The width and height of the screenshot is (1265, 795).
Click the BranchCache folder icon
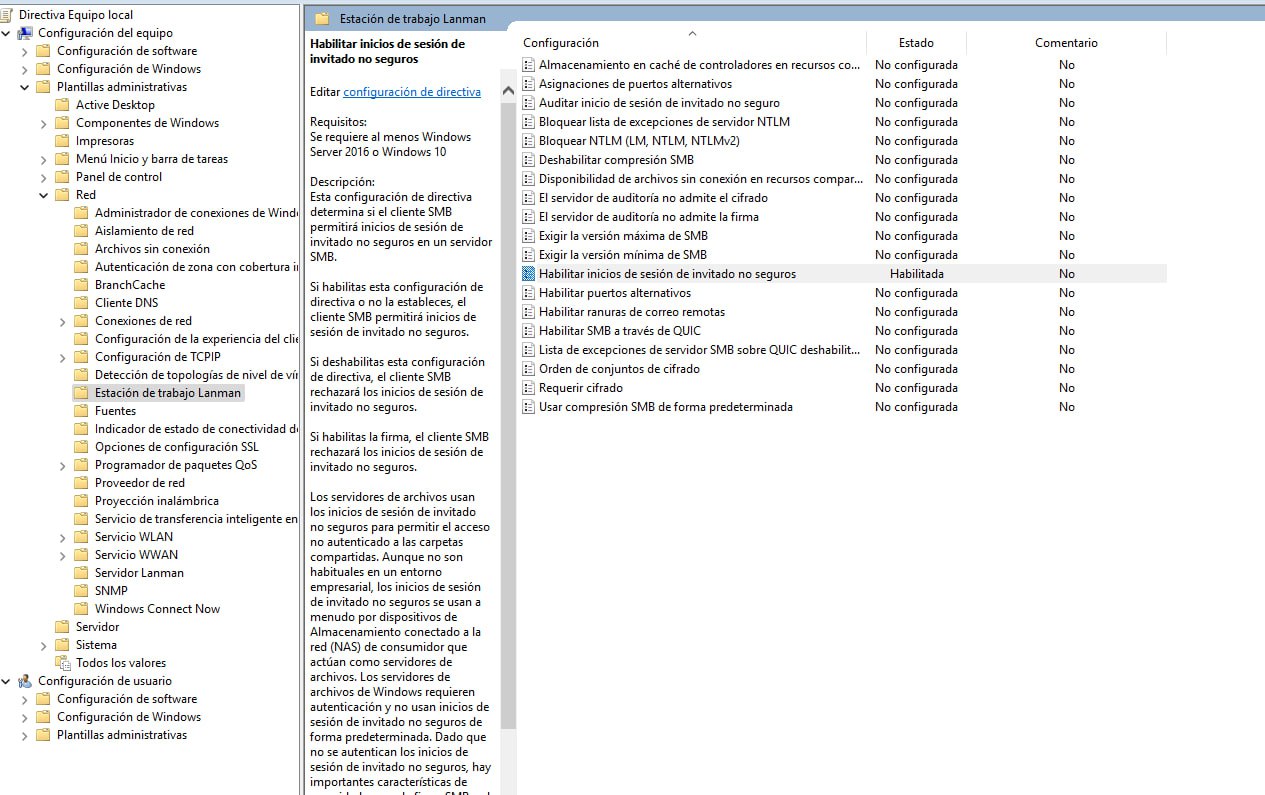(x=81, y=285)
